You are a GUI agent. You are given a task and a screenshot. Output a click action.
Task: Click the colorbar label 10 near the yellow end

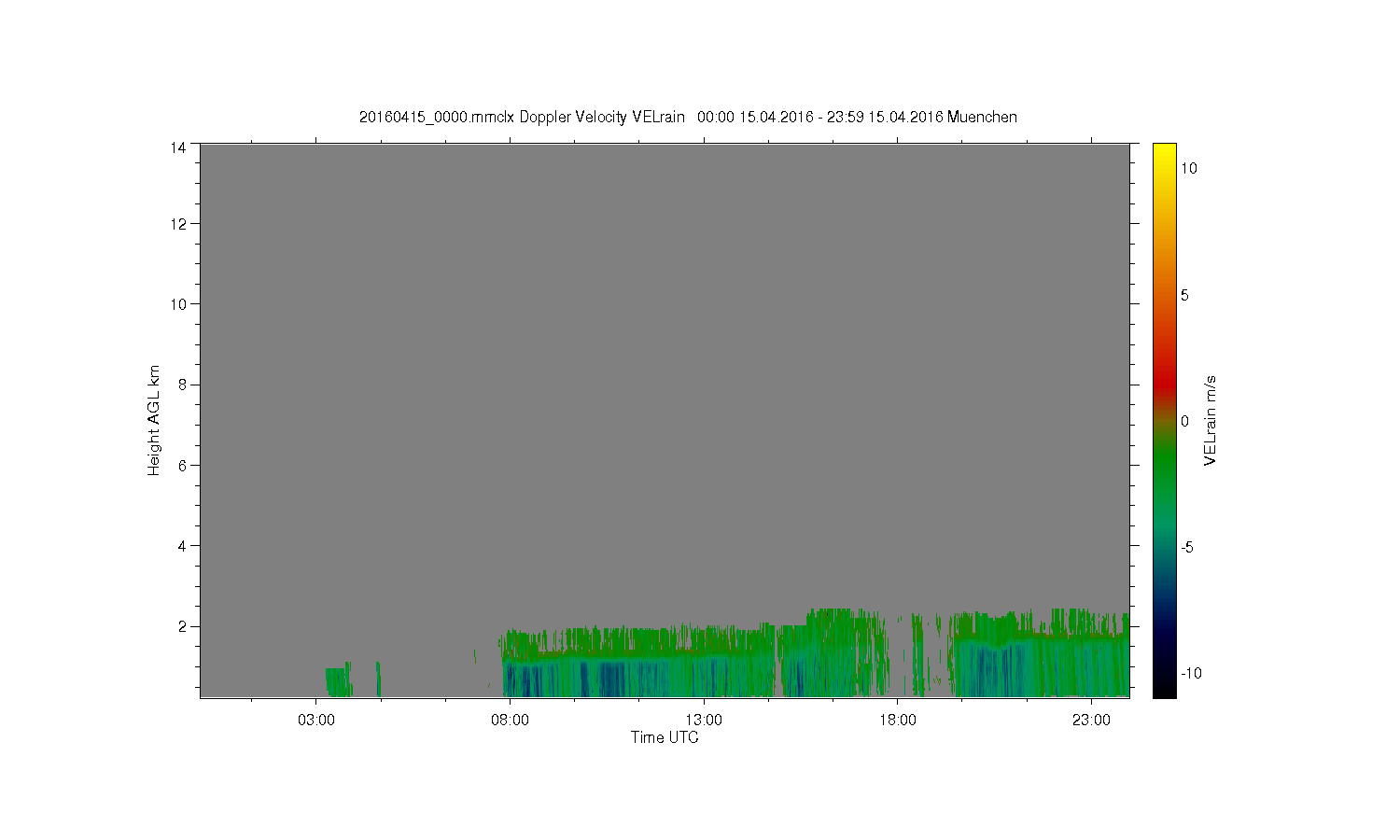(x=1188, y=168)
